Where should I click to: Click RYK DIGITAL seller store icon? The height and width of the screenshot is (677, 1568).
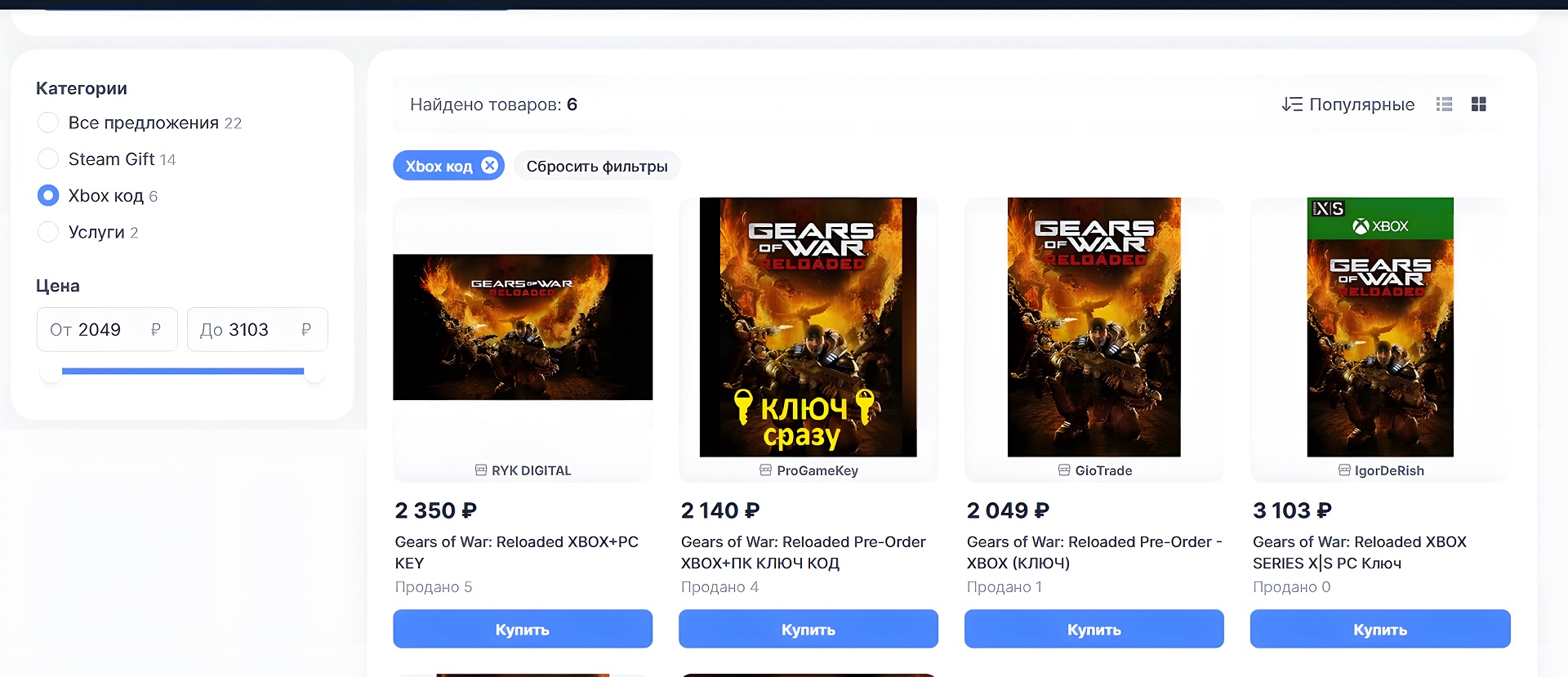[x=481, y=470]
